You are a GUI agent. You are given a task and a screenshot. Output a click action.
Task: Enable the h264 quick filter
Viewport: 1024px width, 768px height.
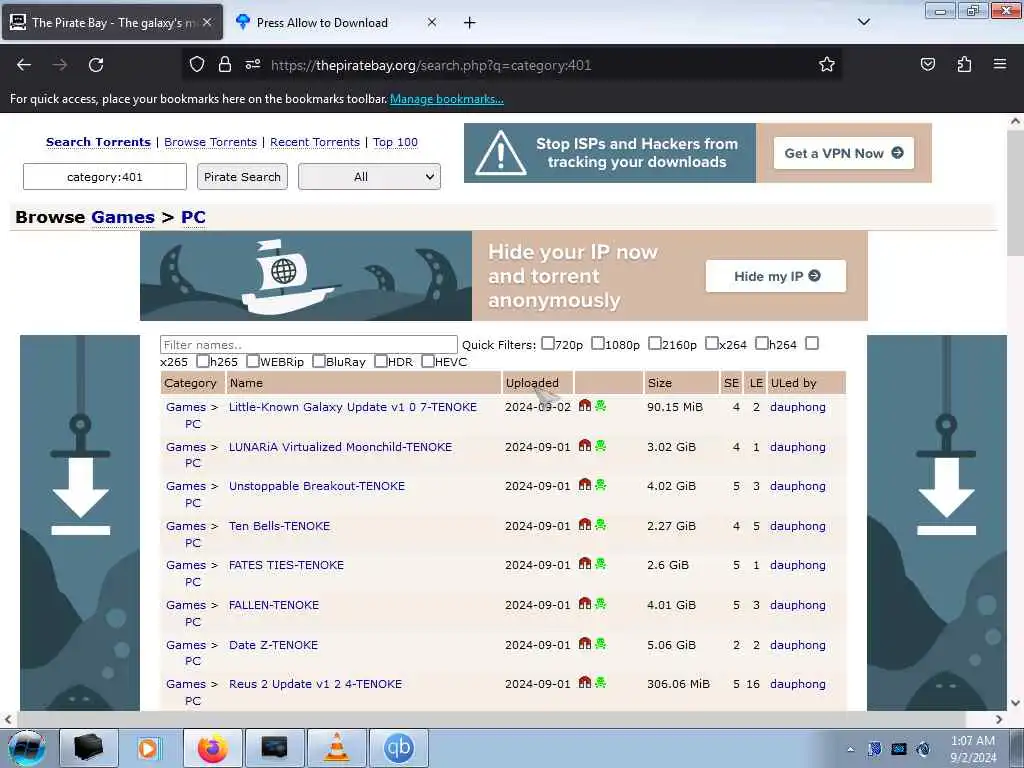[761, 343]
